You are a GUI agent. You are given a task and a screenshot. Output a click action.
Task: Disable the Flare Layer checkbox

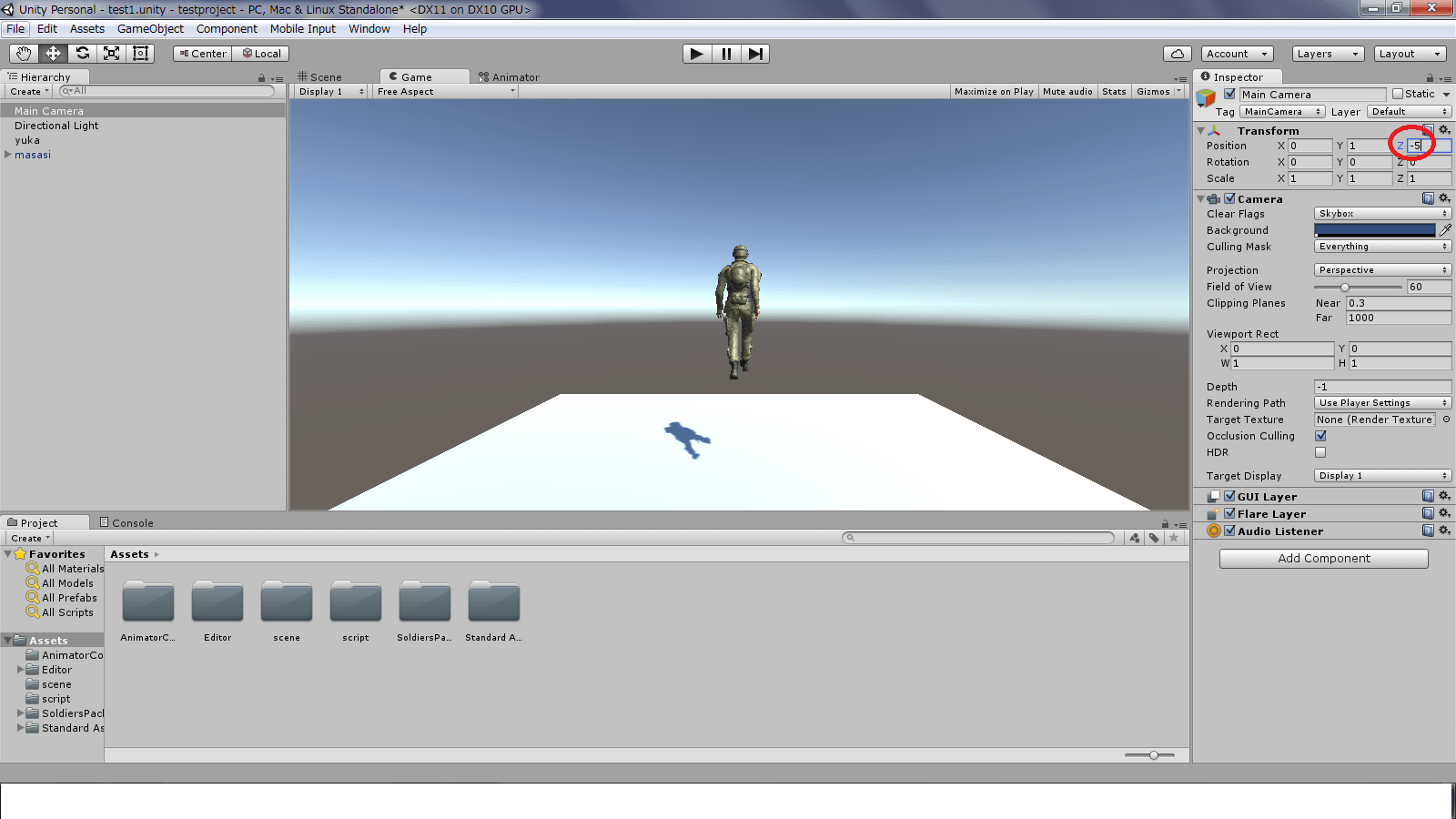1229,513
